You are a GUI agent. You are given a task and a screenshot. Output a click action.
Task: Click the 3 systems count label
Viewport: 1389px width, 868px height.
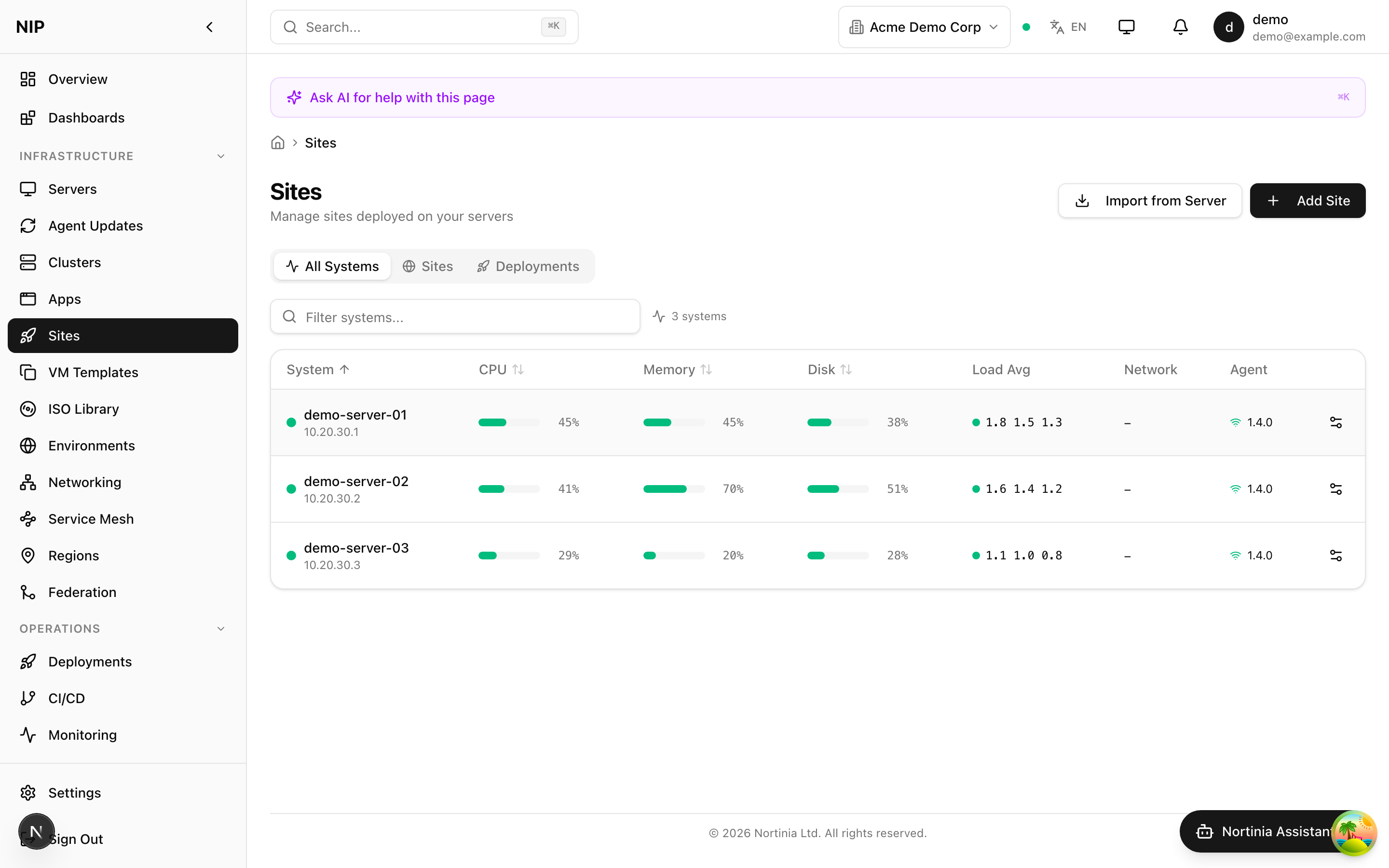(689, 316)
